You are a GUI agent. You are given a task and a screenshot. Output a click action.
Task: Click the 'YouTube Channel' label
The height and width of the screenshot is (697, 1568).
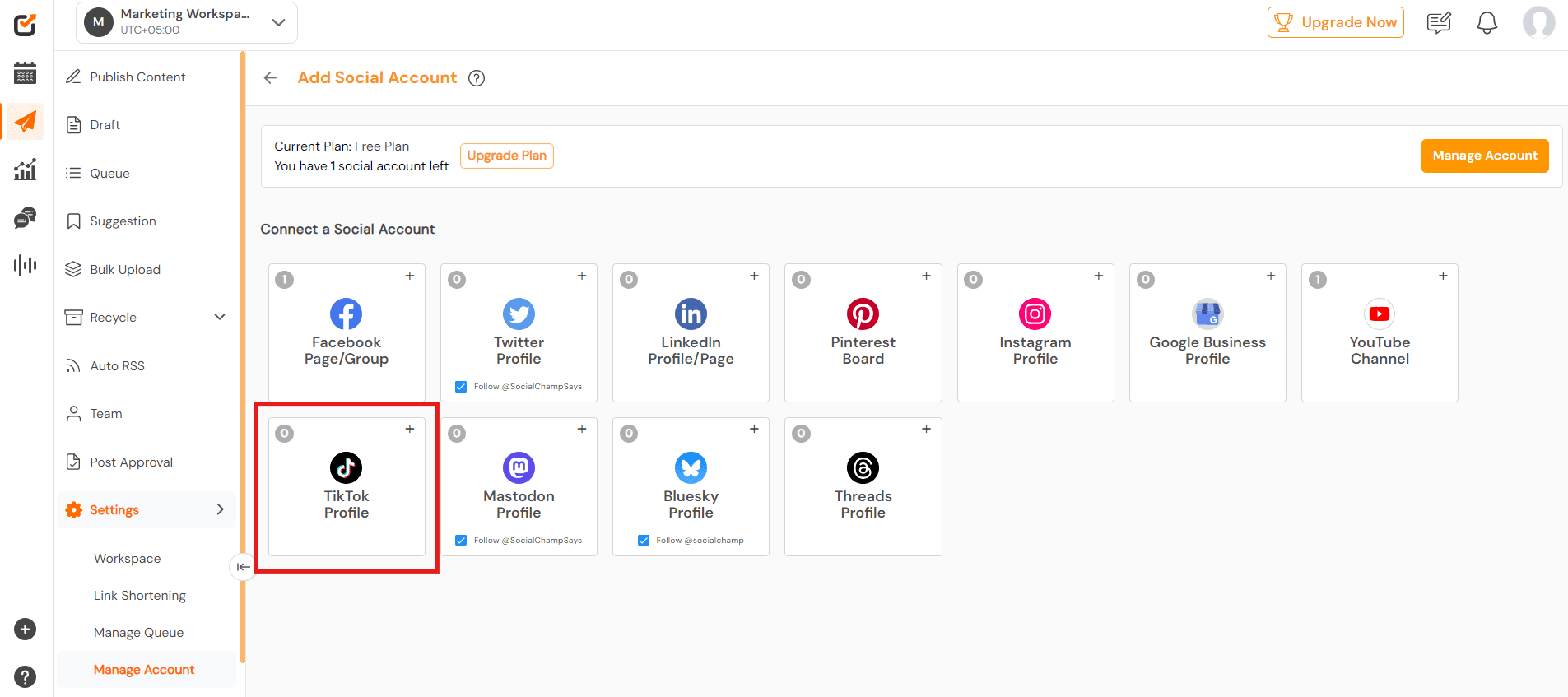pyautogui.click(x=1380, y=351)
